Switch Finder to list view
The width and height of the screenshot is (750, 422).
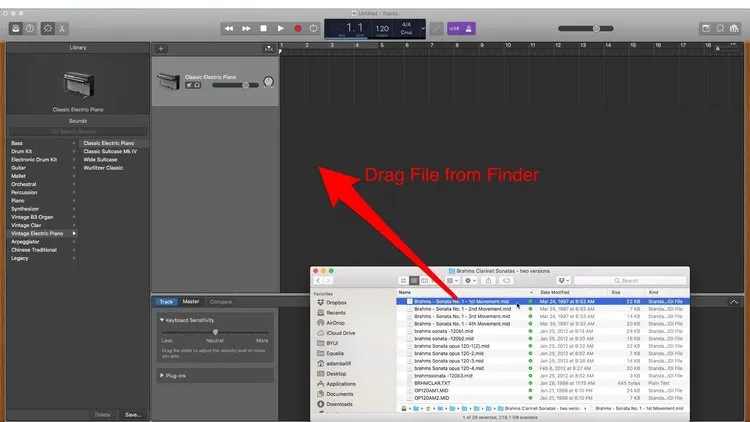pos(414,281)
